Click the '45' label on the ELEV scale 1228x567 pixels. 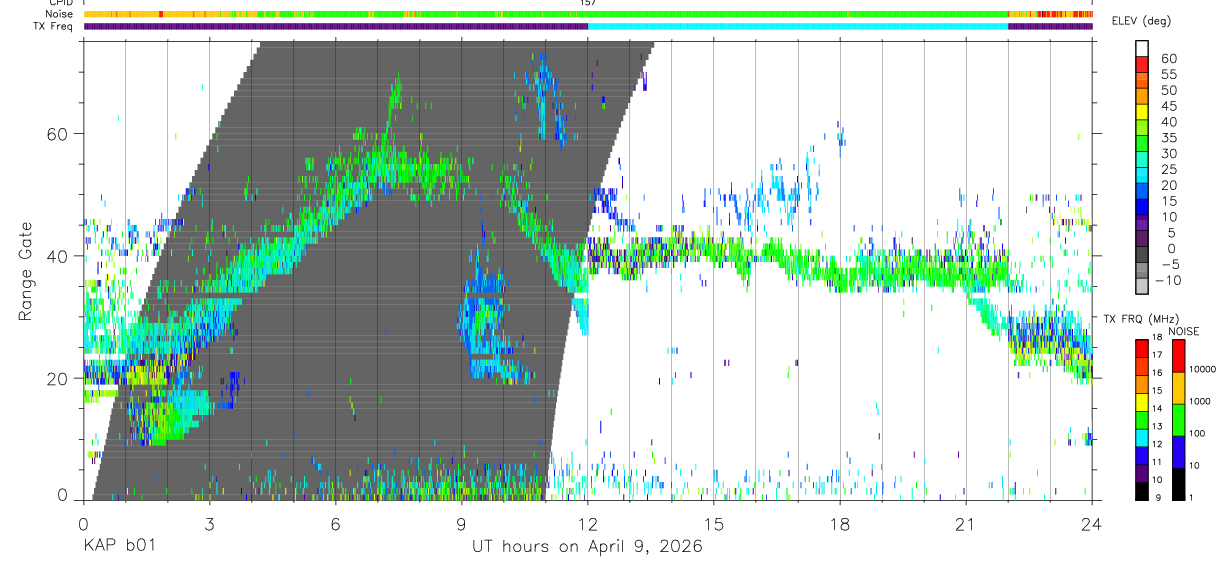pos(1167,106)
